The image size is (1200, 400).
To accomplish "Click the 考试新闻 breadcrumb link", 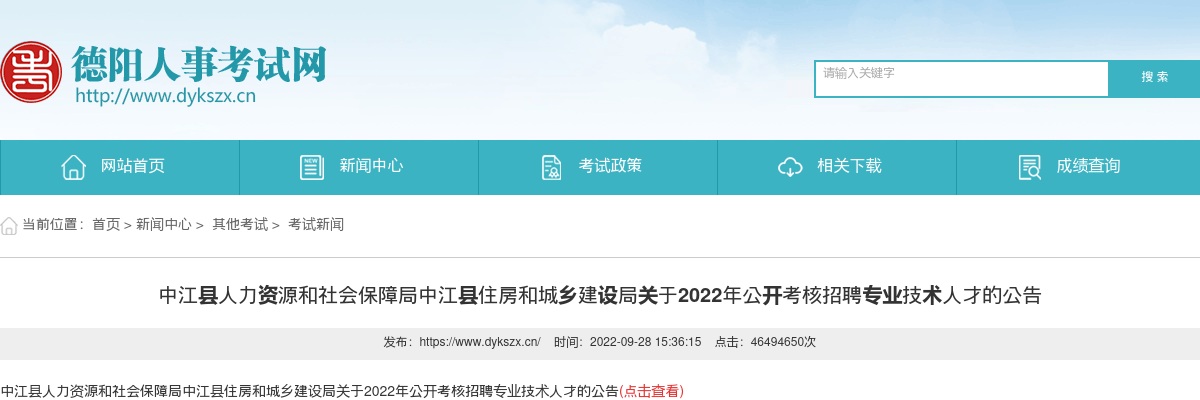I will point(316,225).
